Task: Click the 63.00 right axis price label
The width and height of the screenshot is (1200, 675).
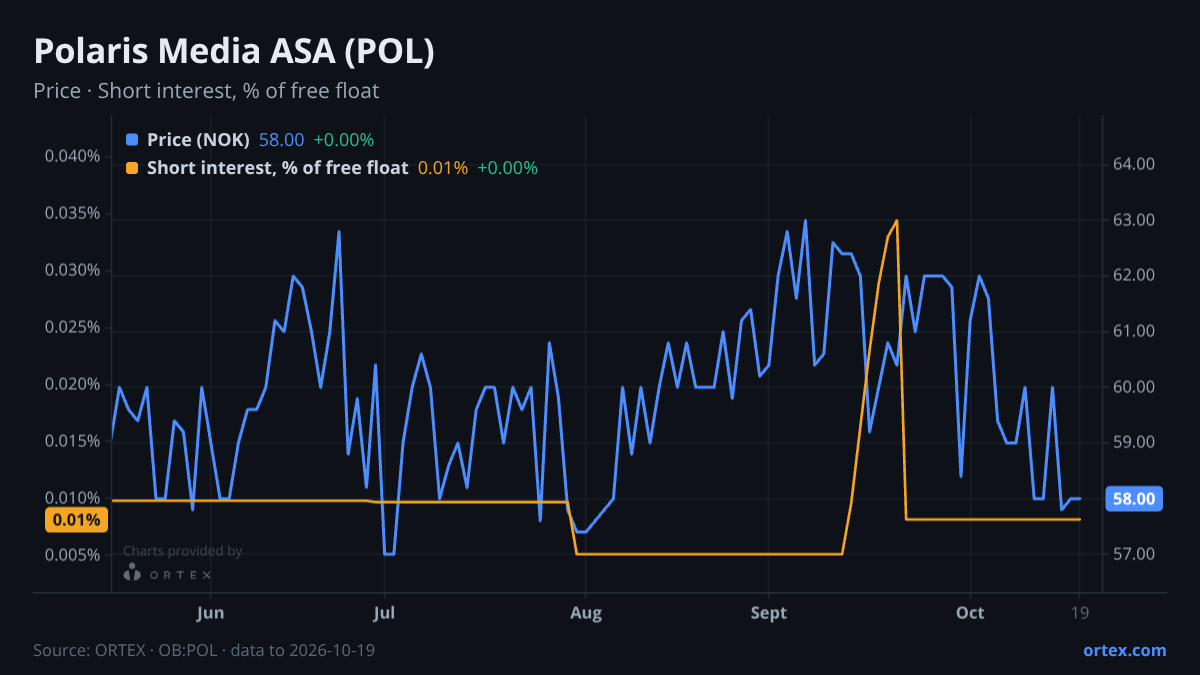Action: click(1134, 220)
